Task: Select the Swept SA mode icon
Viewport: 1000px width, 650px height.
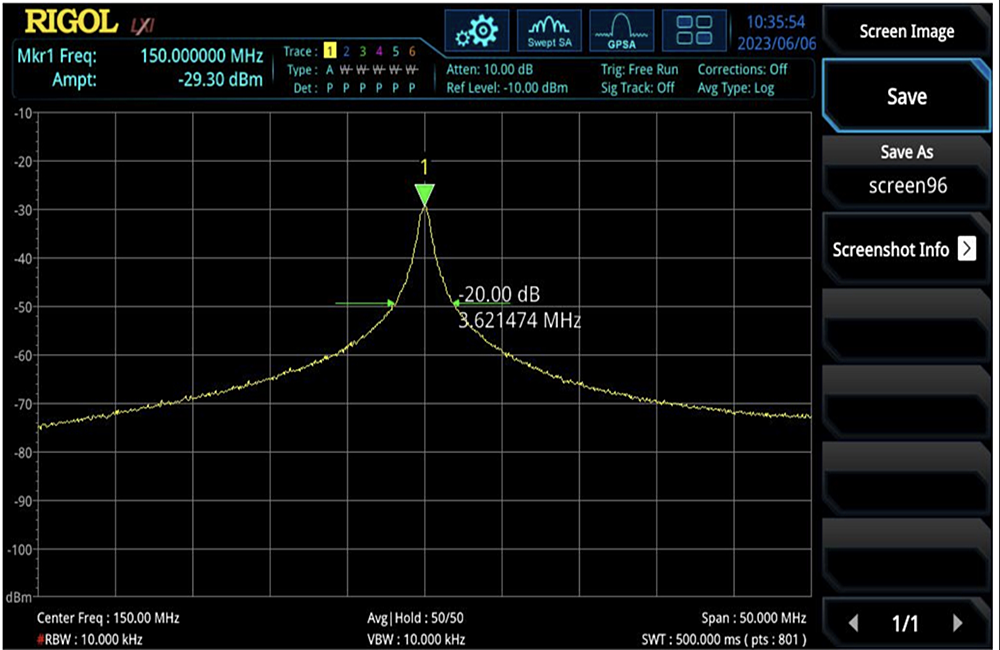Action: click(549, 31)
